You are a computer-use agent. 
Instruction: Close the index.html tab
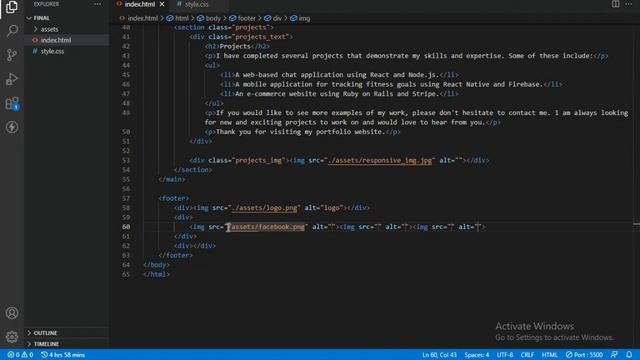[x=162, y=4]
